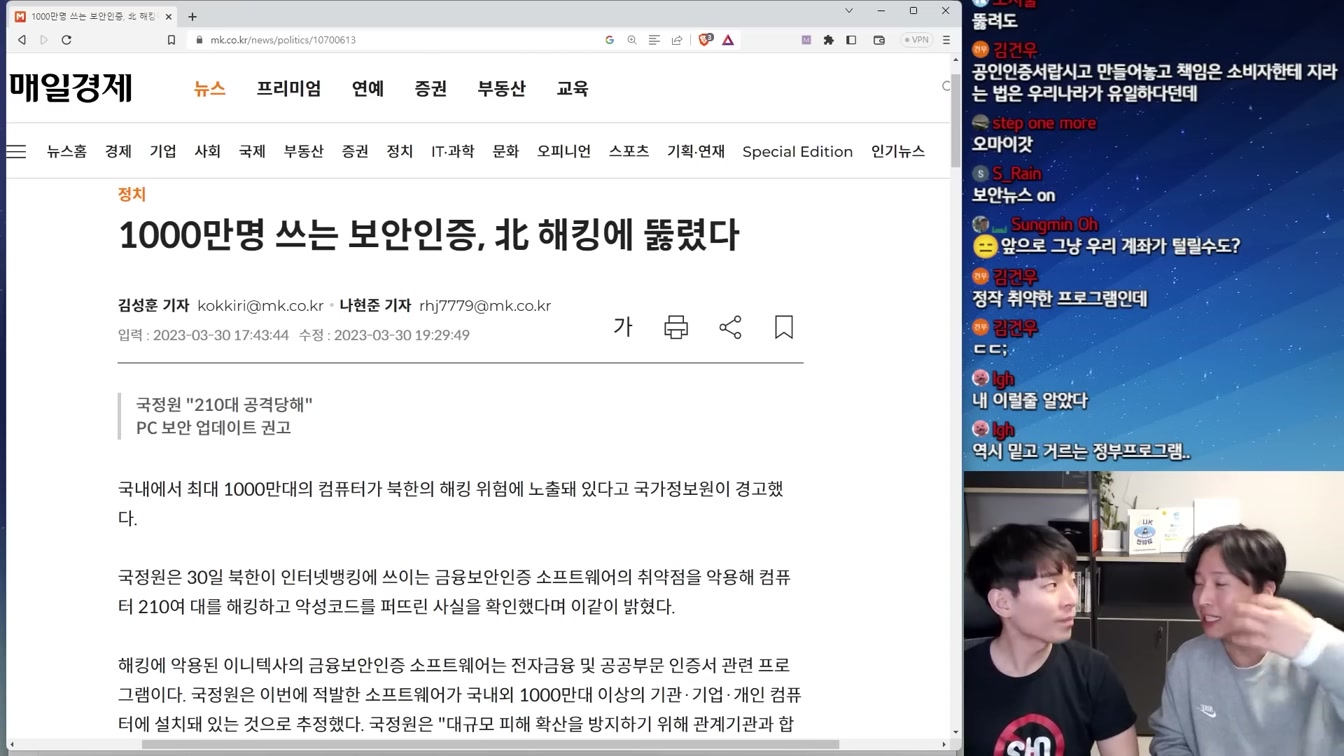Open 문화 section

tap(506, 152)
